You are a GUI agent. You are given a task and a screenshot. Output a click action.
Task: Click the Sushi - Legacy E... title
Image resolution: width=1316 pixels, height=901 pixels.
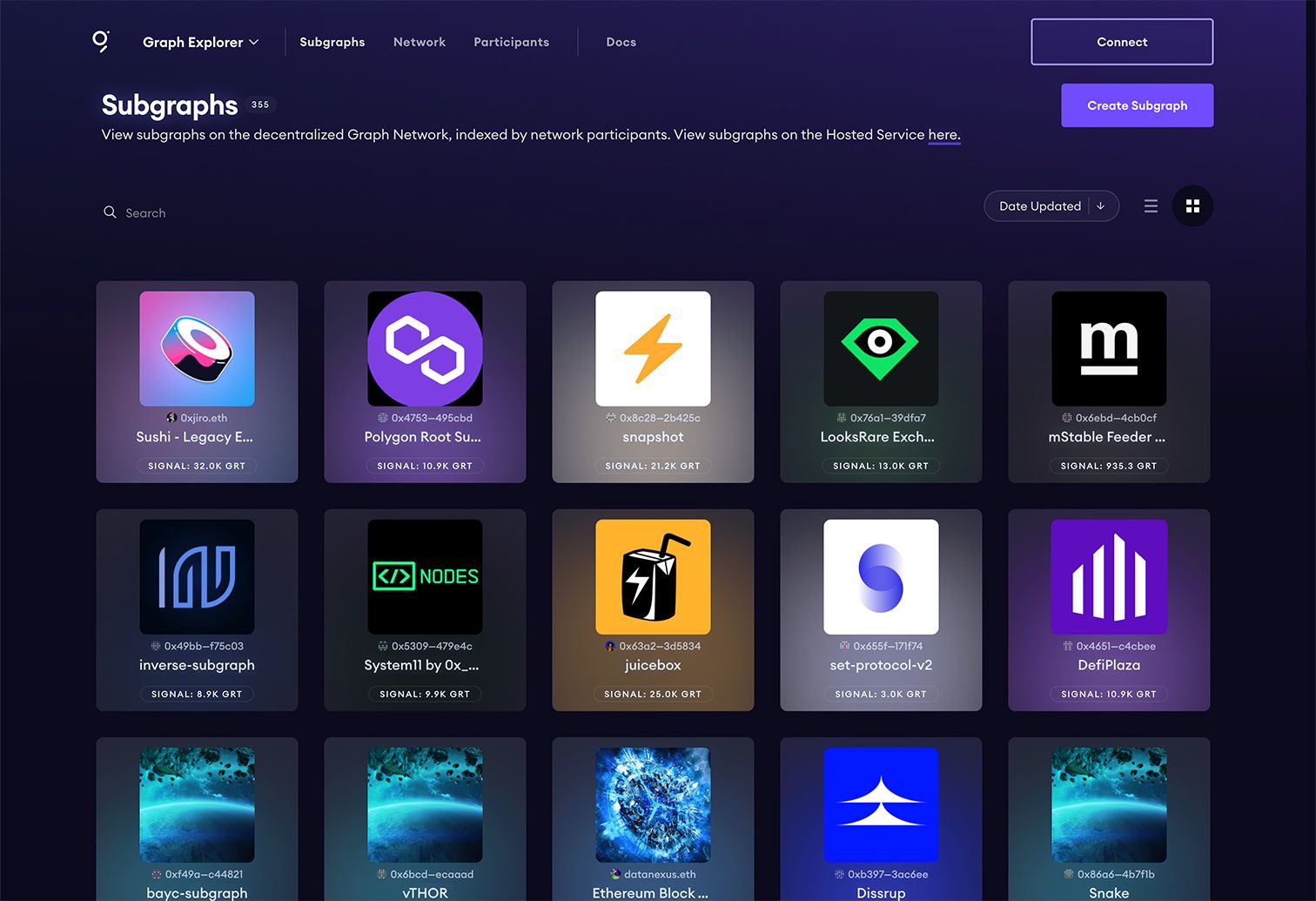point(195,437)
